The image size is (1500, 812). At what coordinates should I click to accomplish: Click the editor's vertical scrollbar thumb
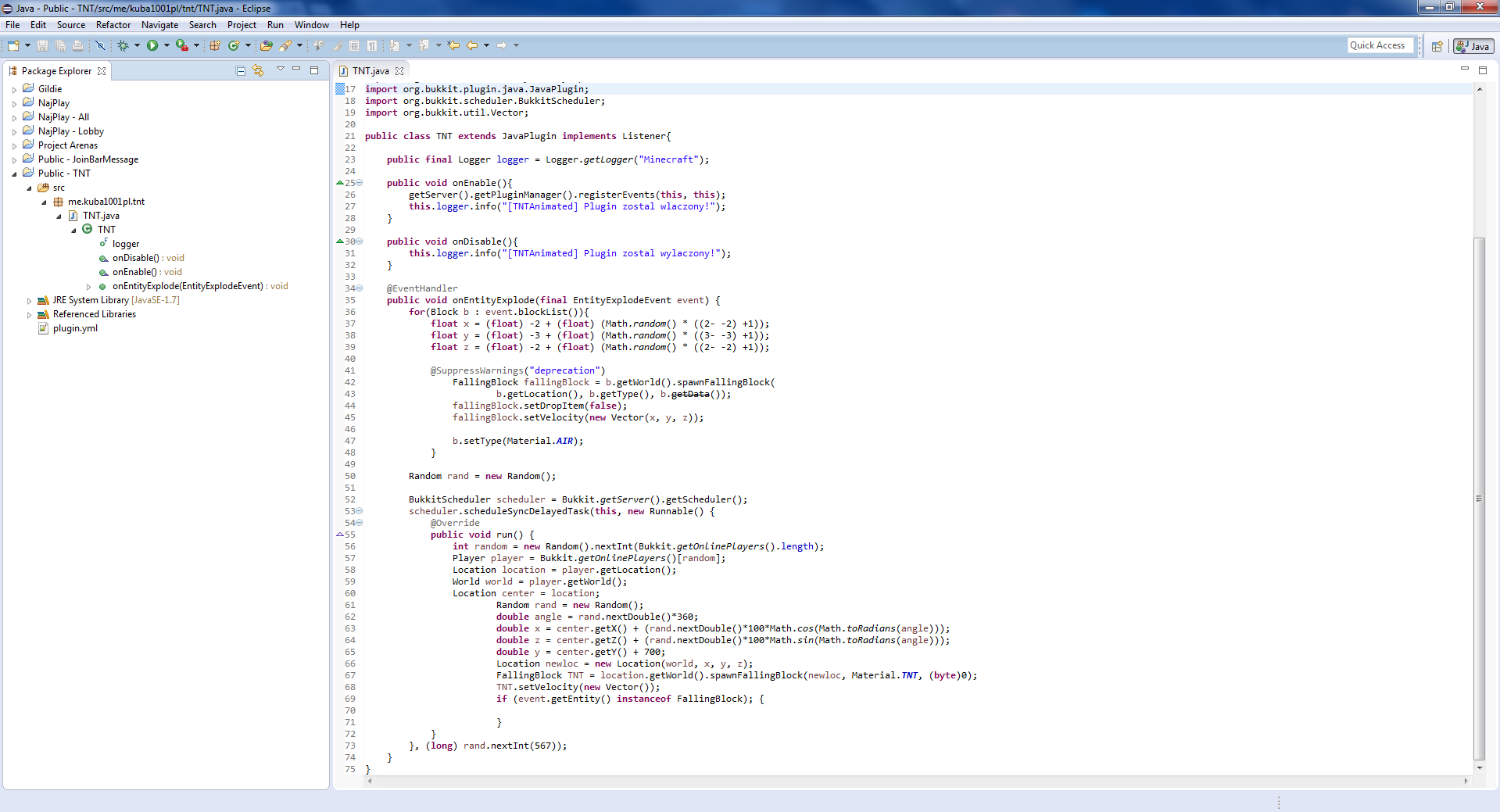(1479, 498)
